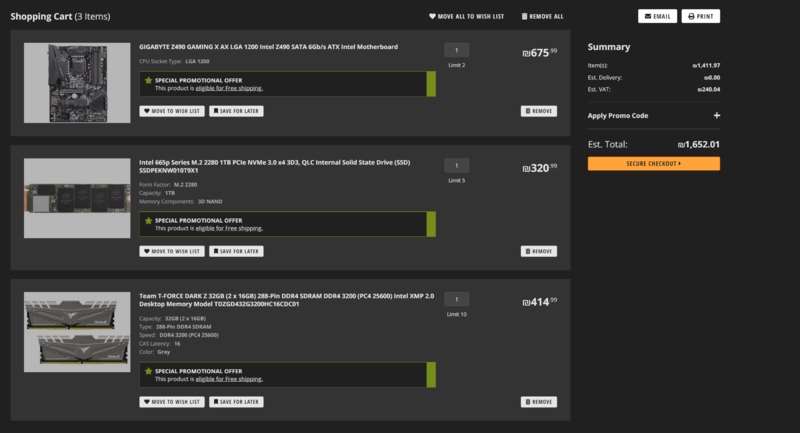Open the GIGABYTE Z490 GAMING X title
The image size is (800, 433).
click(x=268, y=47)
